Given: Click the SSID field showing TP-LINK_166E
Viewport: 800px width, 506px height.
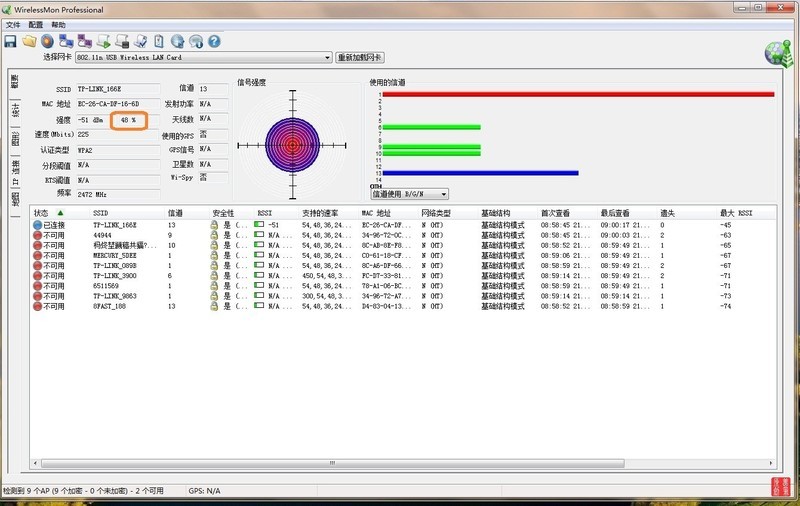Looking at the screenshot, I should coord(118,89).
